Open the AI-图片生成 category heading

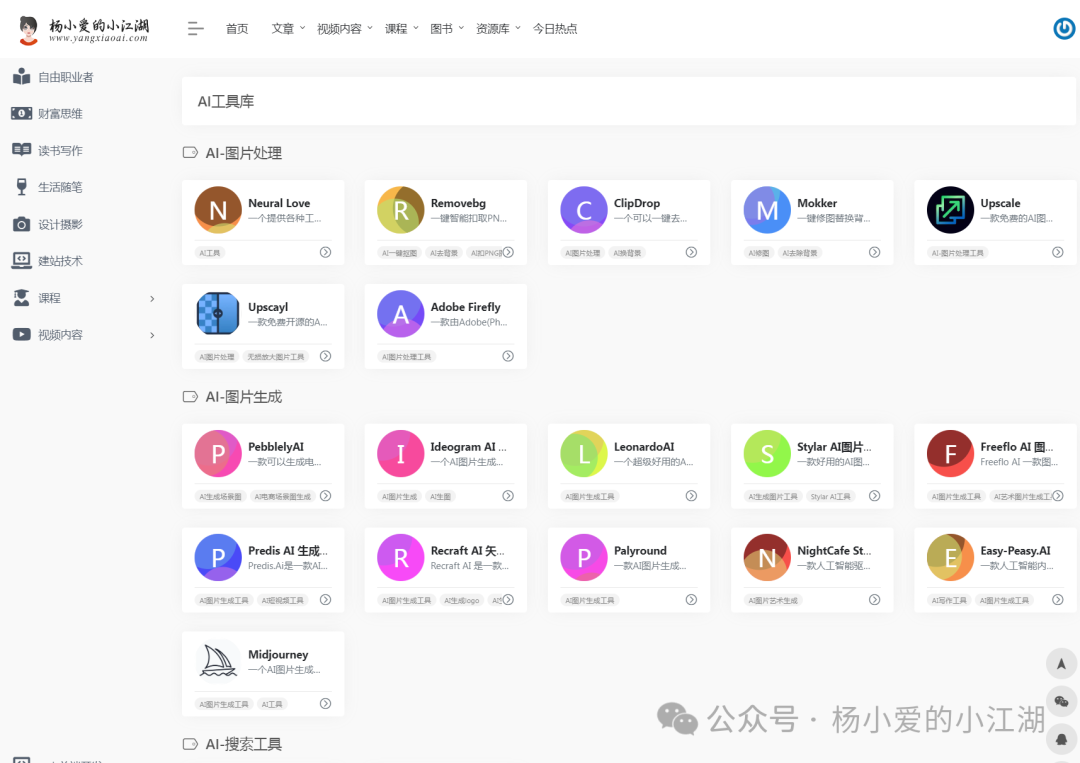[x=243, y=397]
